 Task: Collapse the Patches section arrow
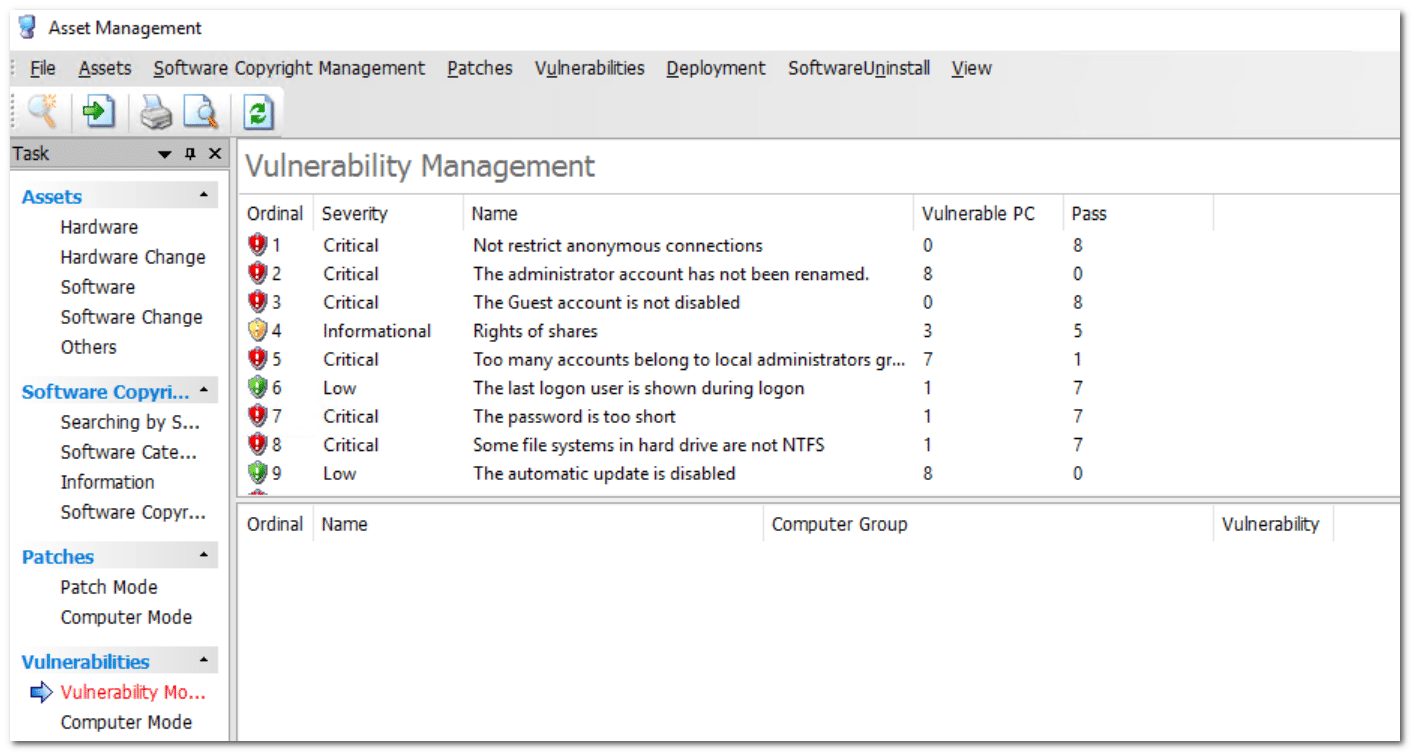tap(204, 556)
